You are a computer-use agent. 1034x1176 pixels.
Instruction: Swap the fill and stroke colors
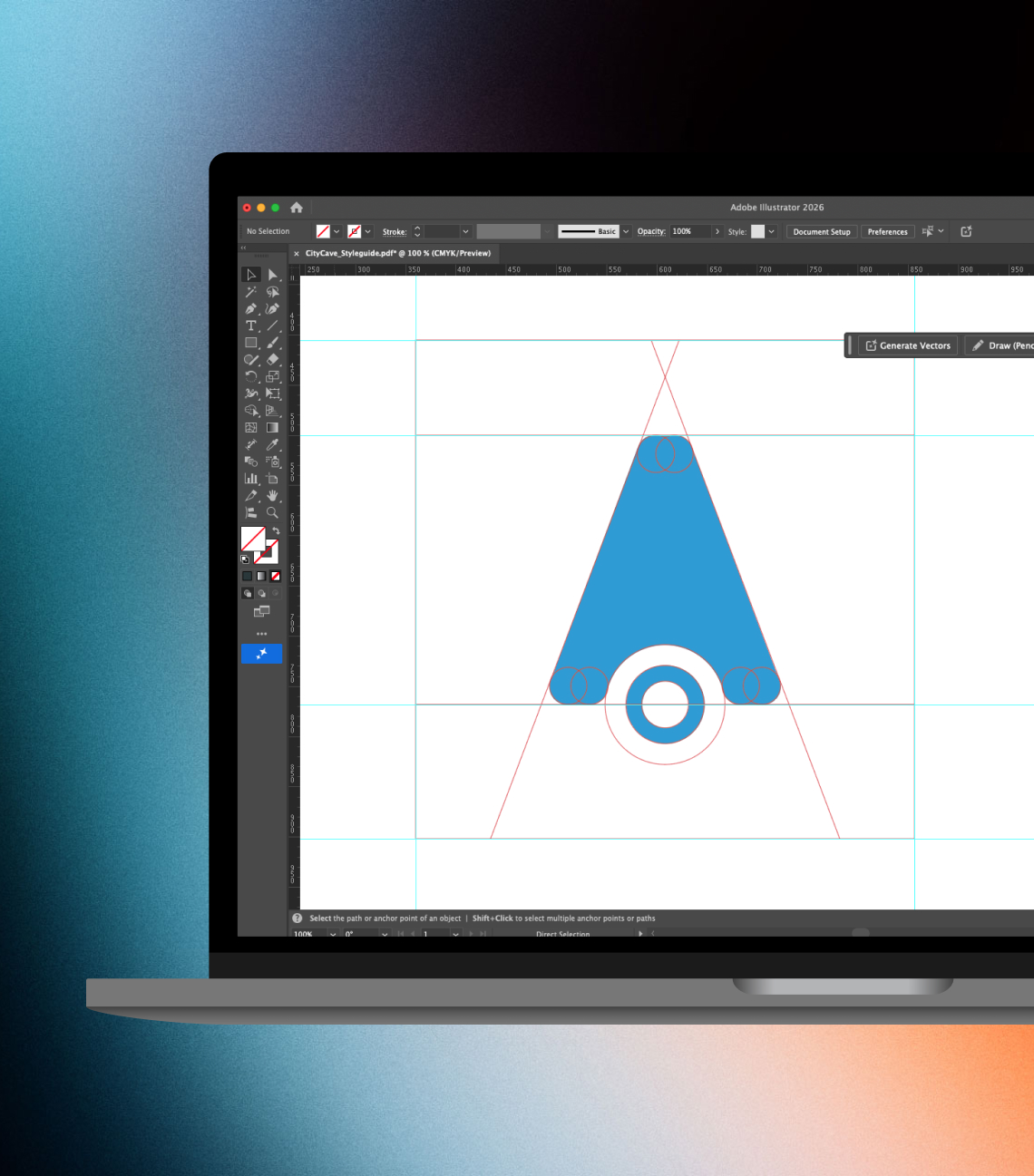(x=277, y=530)
